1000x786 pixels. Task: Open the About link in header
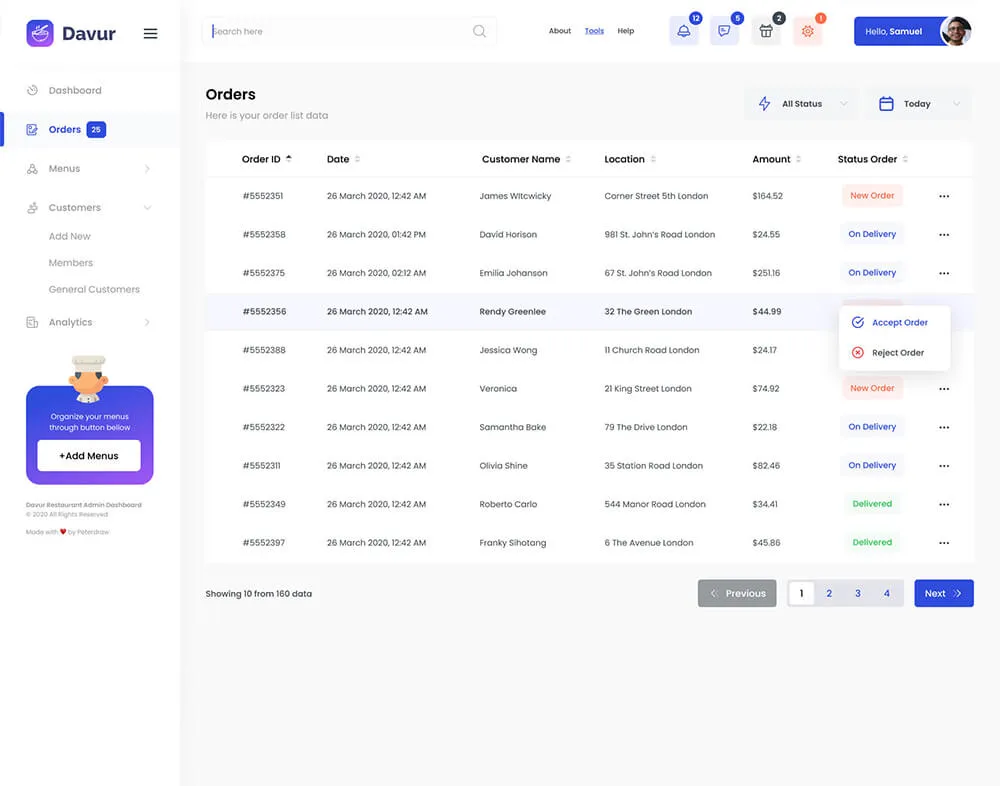click(560, 31)
